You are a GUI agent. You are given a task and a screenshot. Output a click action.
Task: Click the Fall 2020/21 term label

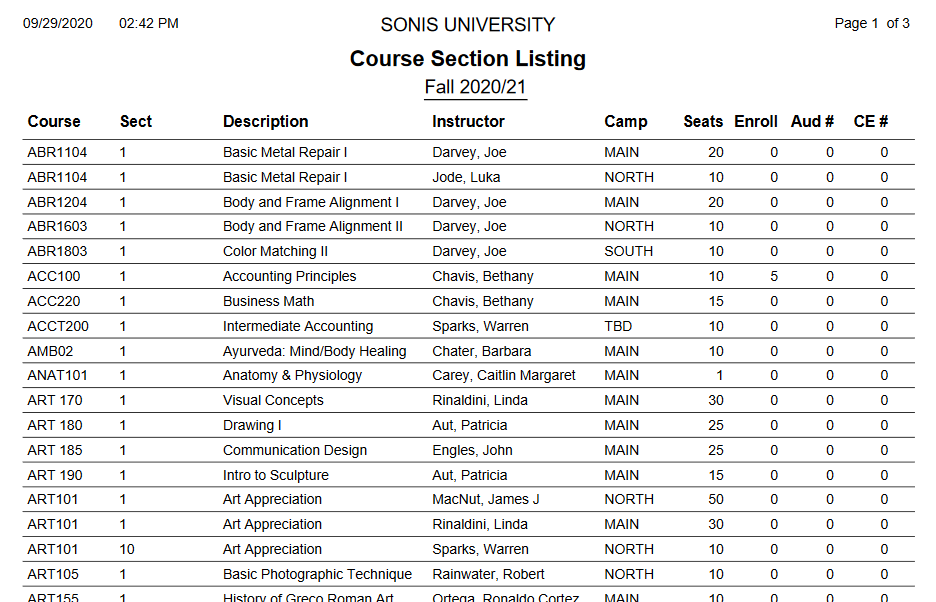(x=475, y=87)
